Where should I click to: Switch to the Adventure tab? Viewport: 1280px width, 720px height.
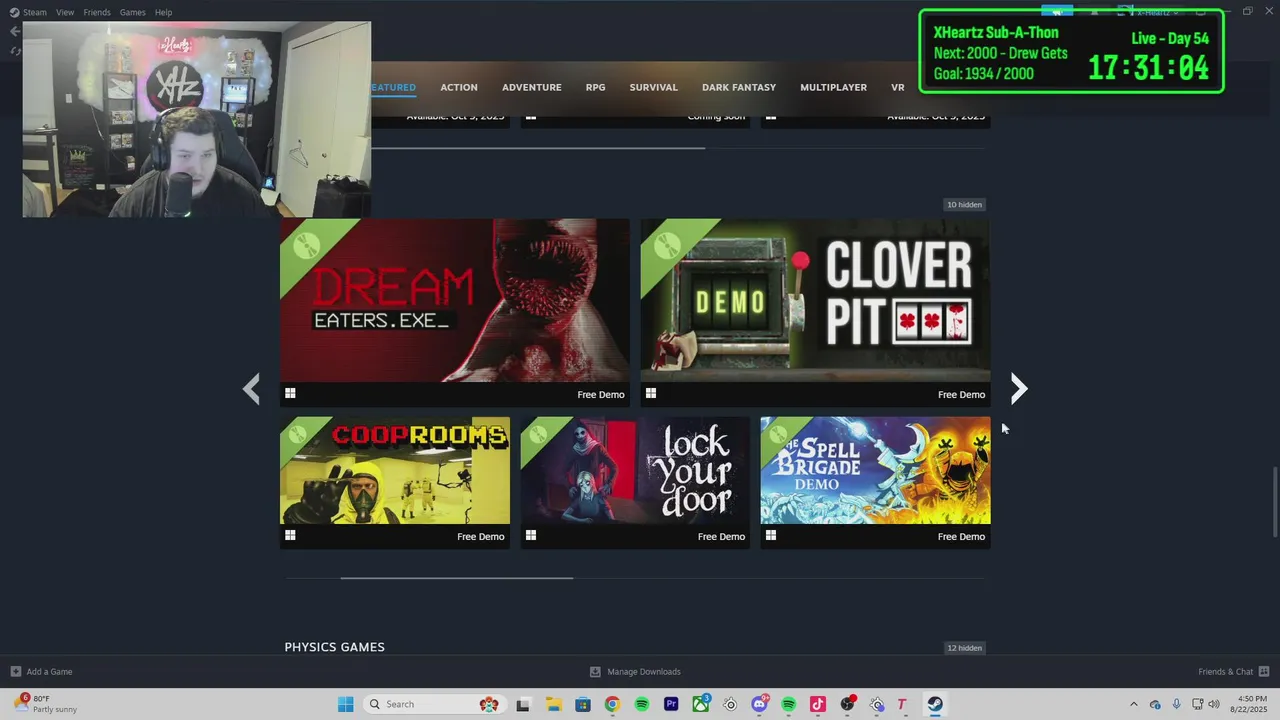point(531,87)
